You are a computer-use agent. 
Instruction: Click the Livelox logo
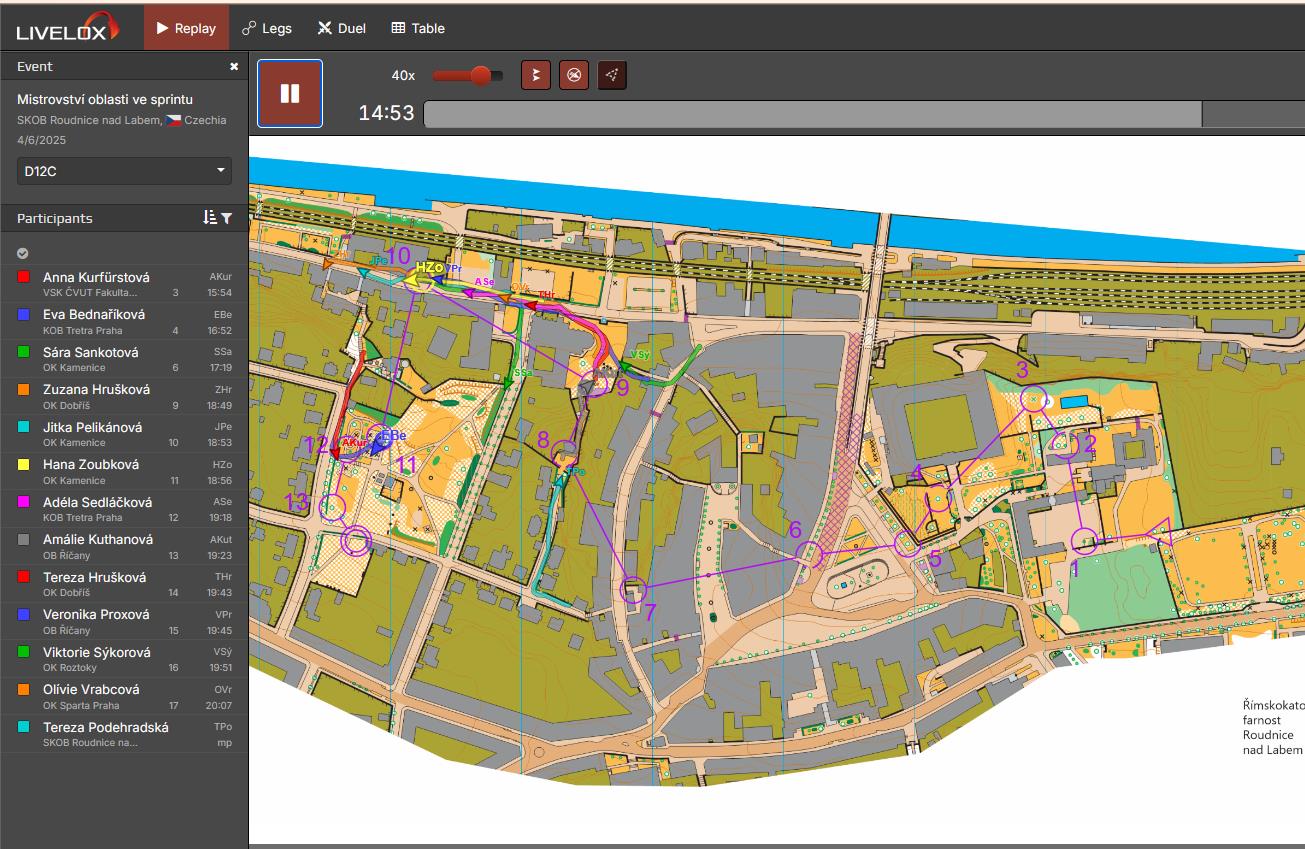pos(68,27)
